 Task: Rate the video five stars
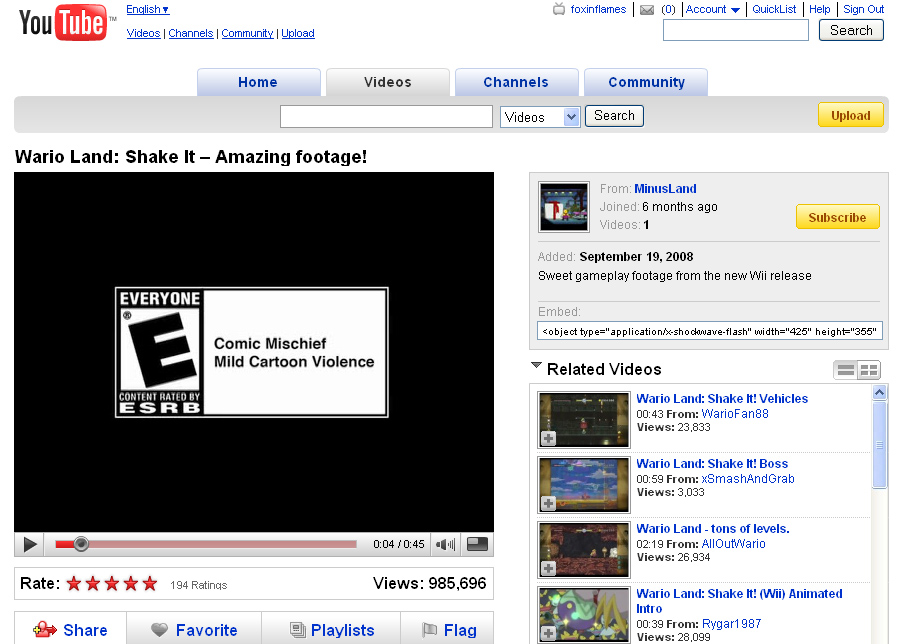[x=150, y=584]
